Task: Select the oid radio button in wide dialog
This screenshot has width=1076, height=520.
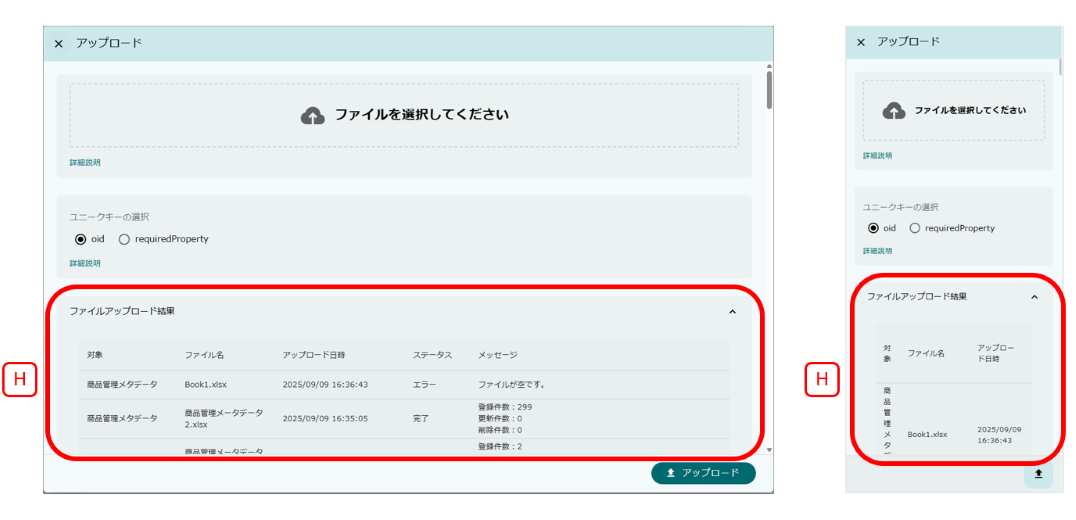Action: 81,239
